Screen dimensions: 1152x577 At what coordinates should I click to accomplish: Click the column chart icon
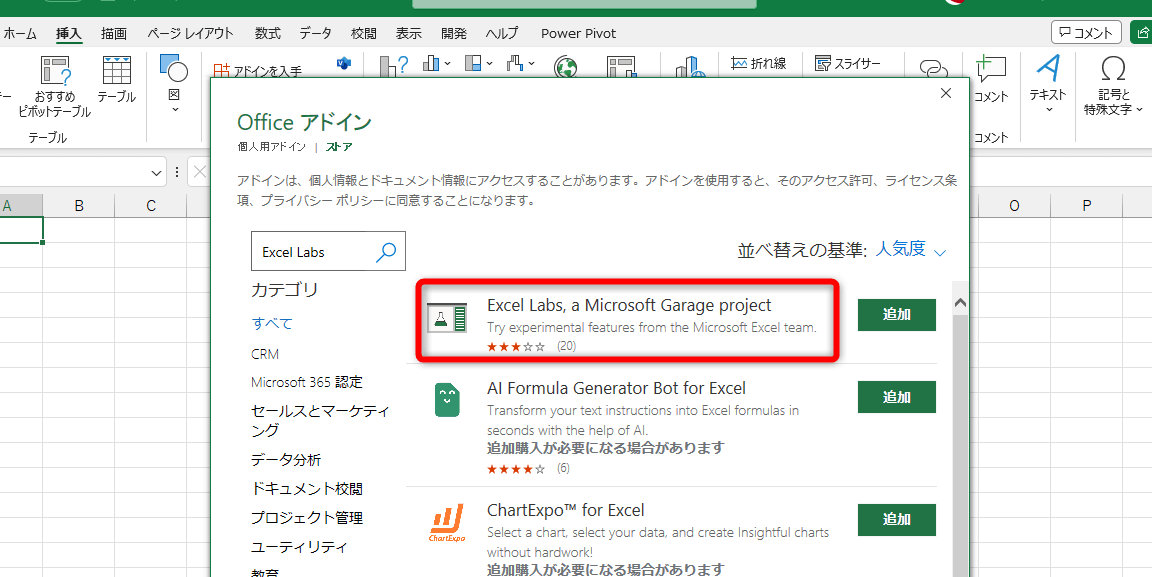(x=431, y=64)
